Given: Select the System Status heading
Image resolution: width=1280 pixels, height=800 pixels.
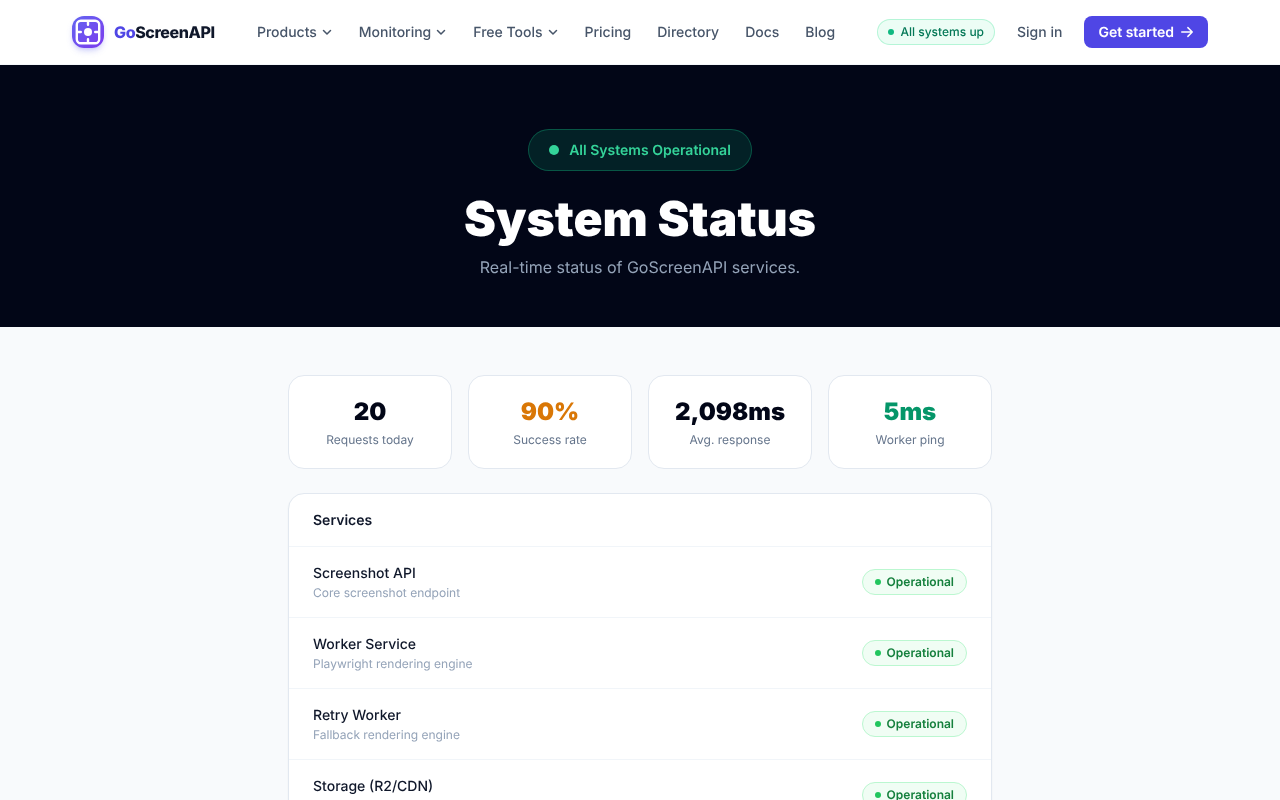Looking at the screenshot, I should coord(640,219).
